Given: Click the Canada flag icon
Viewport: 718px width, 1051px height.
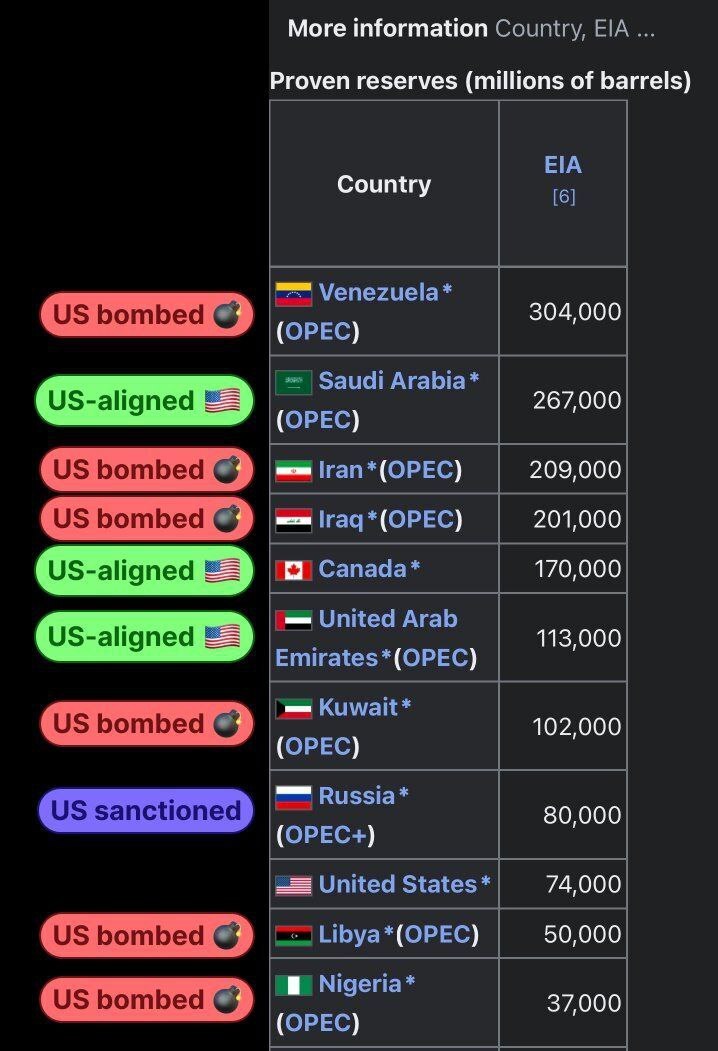Looking at the screenshot, I should [294, 570].
